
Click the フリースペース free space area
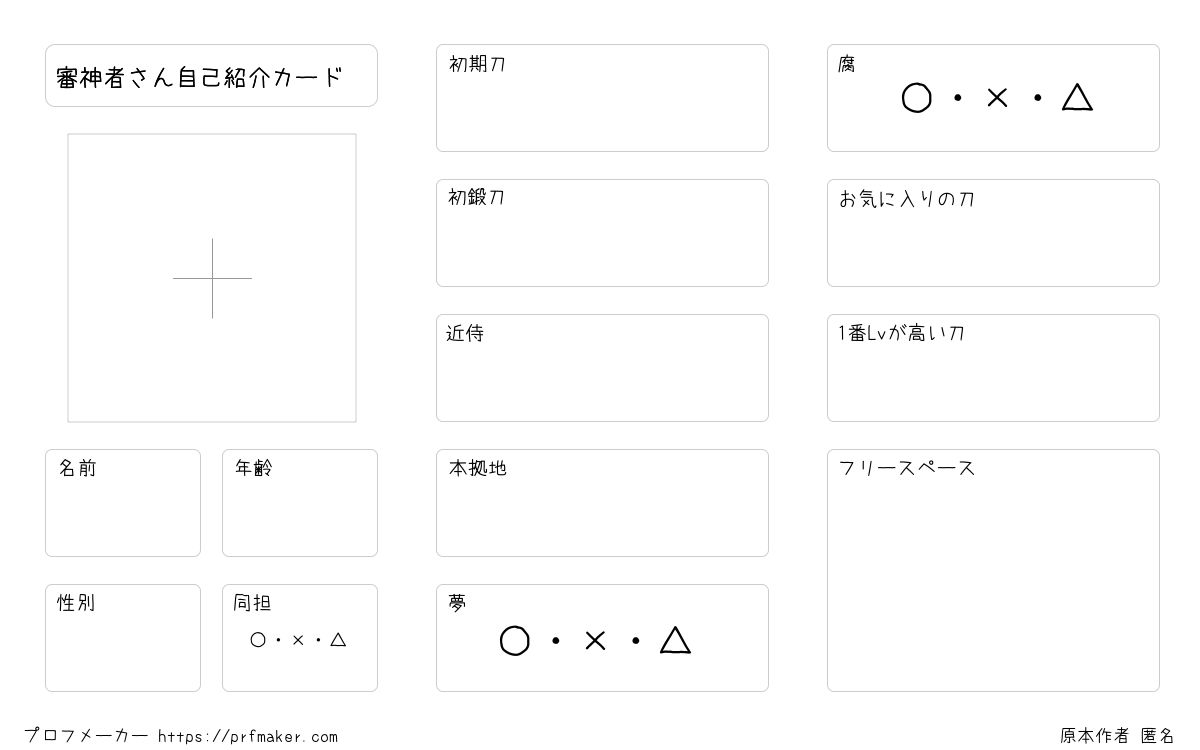(x=993, y=570)
